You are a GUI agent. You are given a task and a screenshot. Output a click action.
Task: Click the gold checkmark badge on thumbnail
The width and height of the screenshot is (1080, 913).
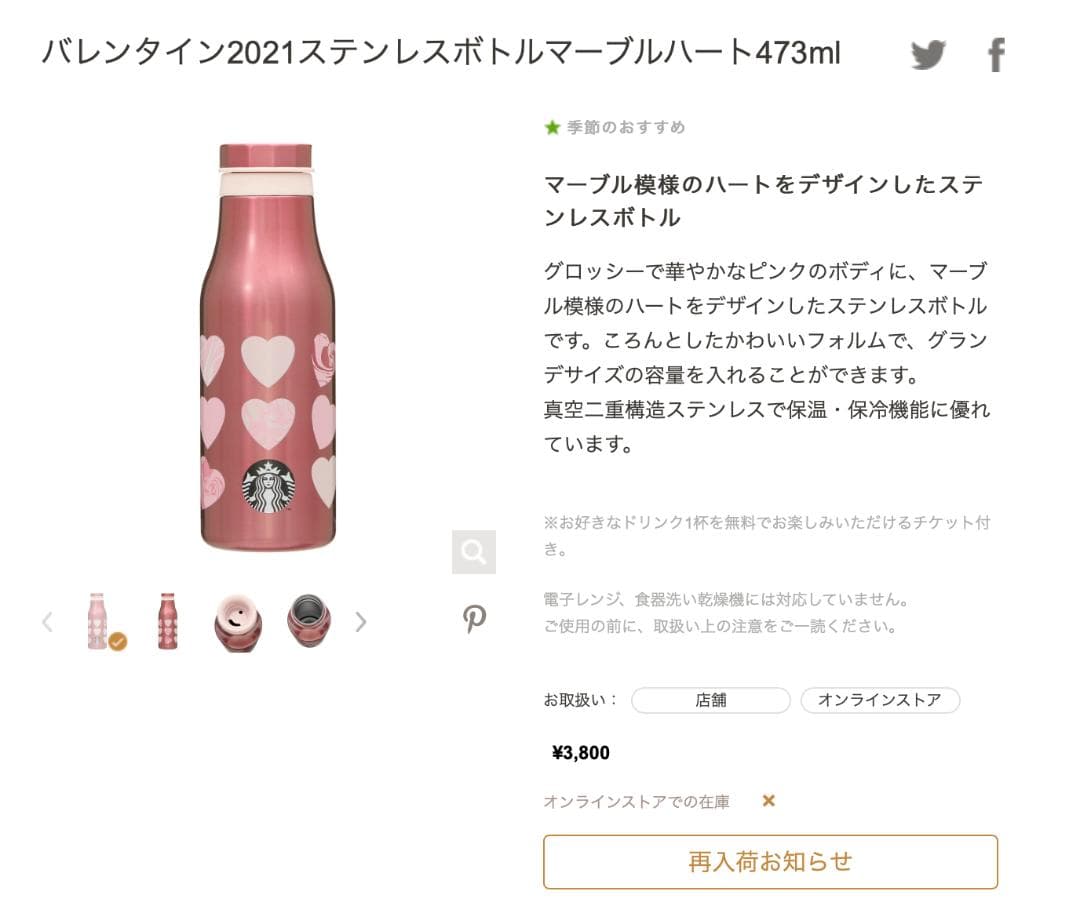[x=118, y=641]
